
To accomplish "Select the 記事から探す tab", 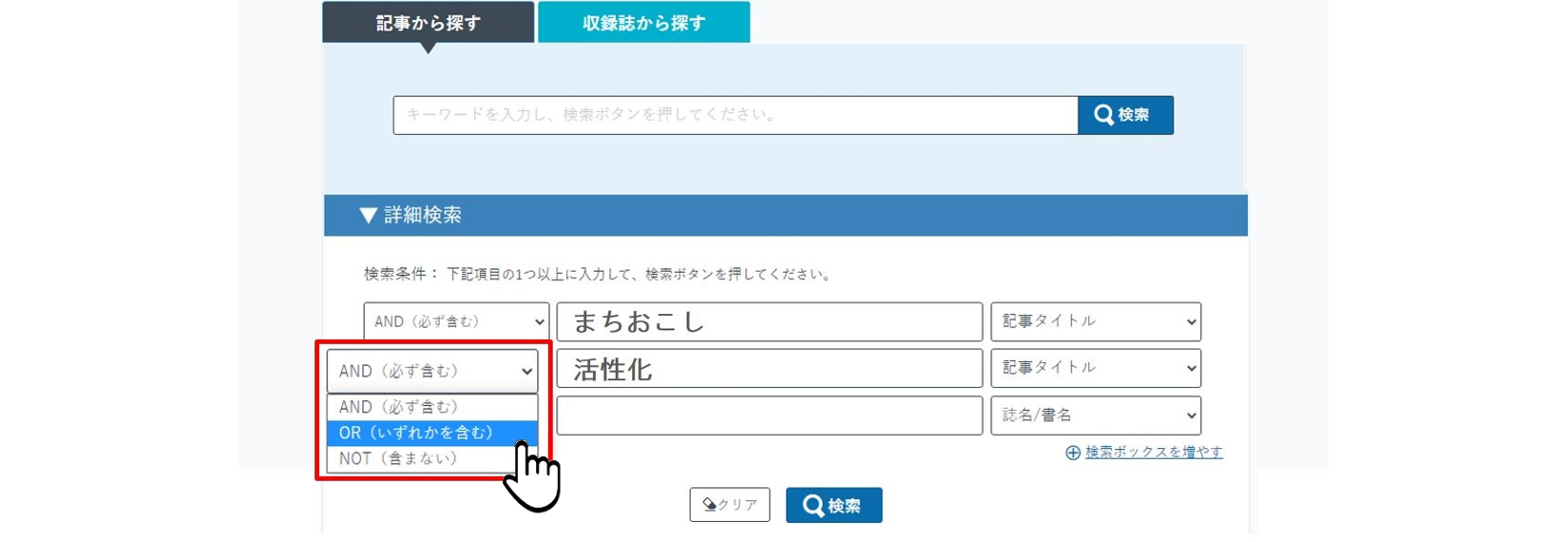I will pyautogui.click(x=428, y=23).
